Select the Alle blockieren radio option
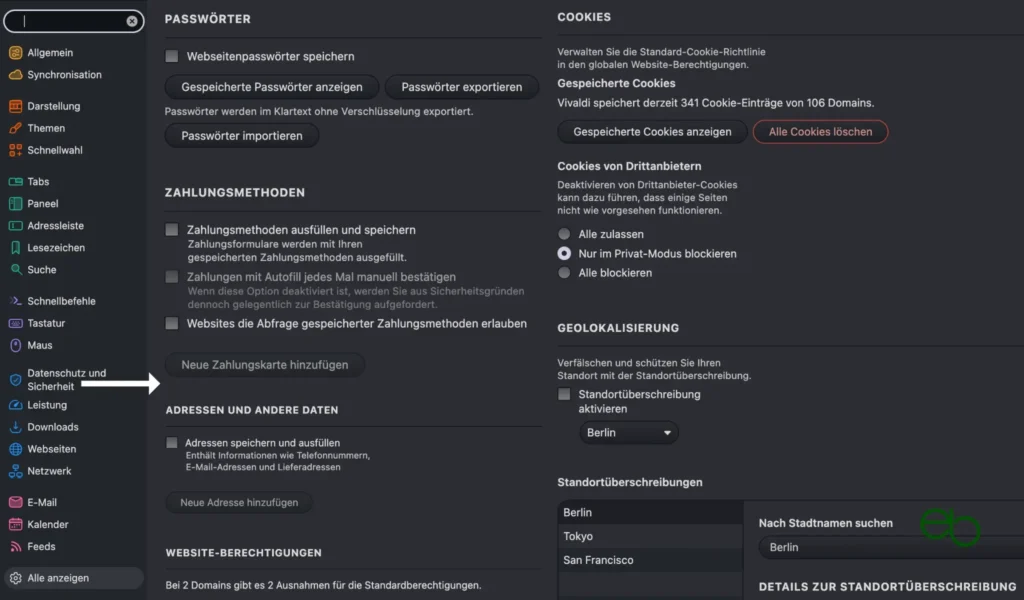 click(564, 273)
